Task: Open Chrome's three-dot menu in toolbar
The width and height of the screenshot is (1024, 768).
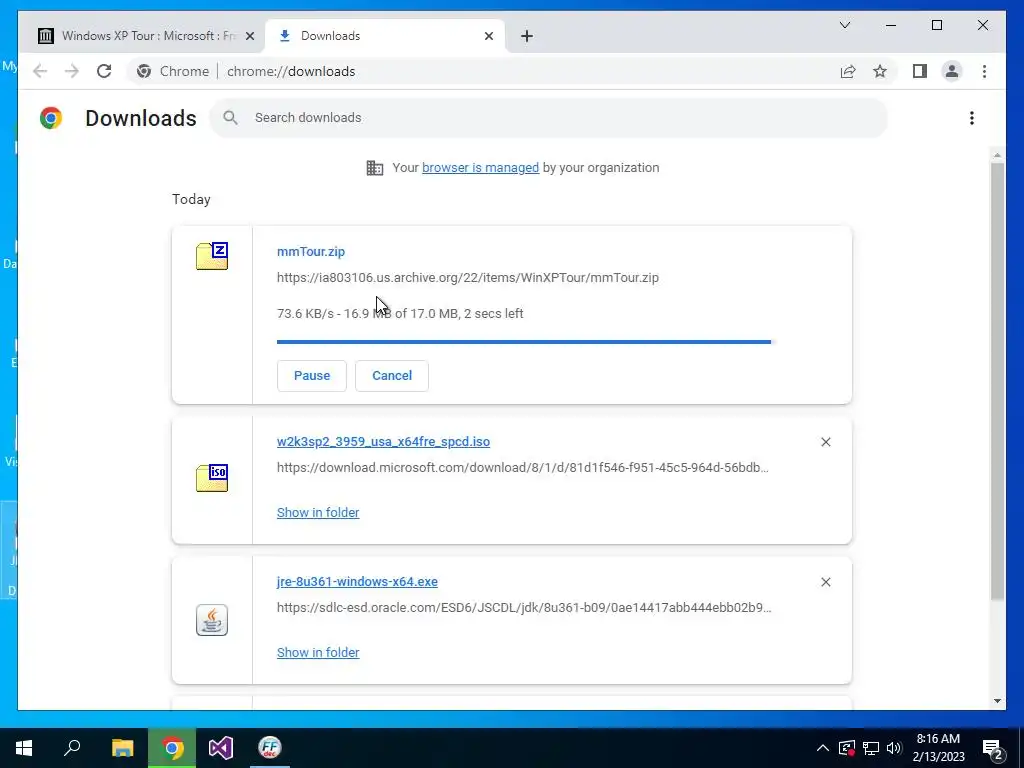Action: [984, 71]
